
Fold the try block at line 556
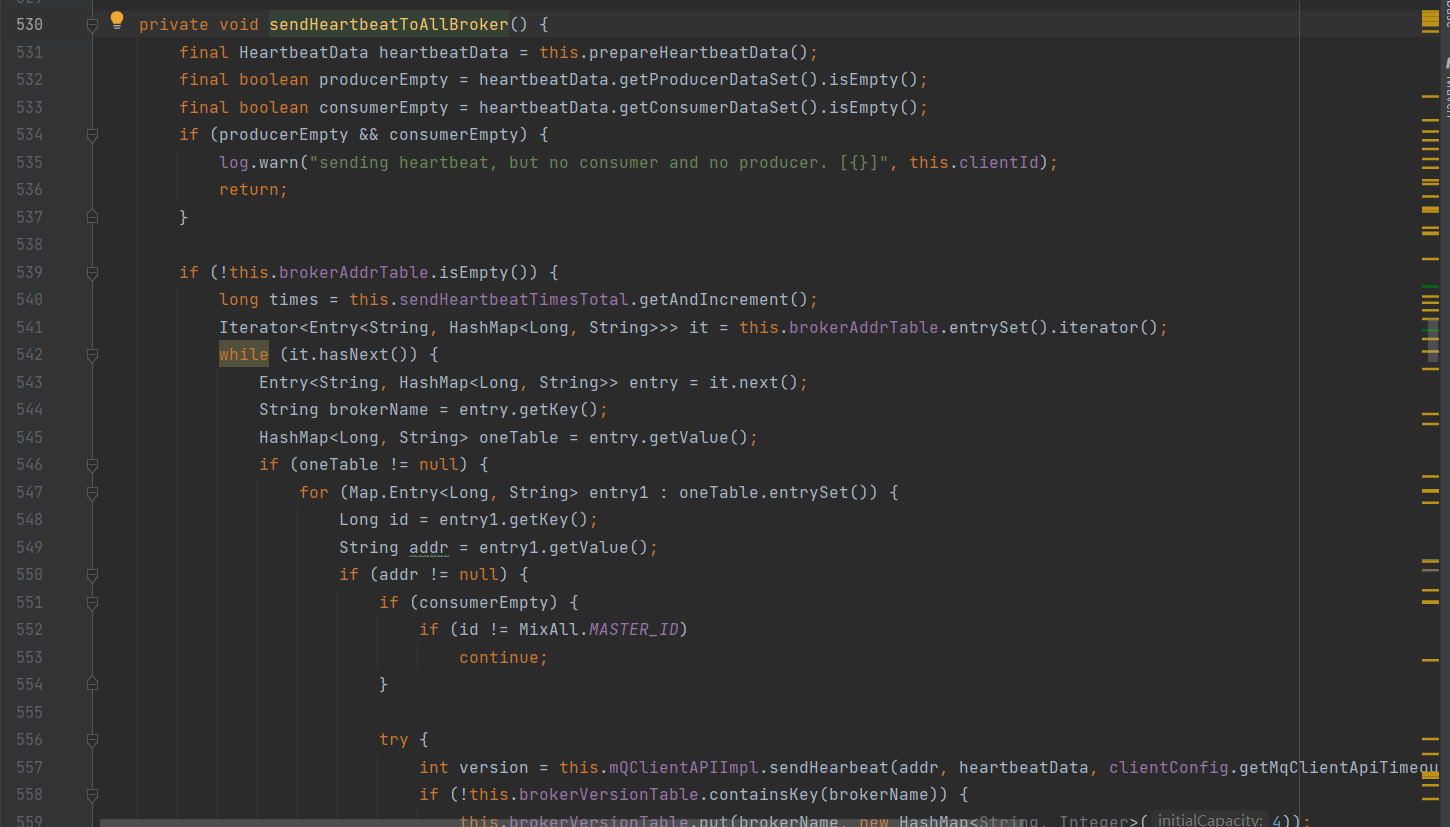coord(92,740)
